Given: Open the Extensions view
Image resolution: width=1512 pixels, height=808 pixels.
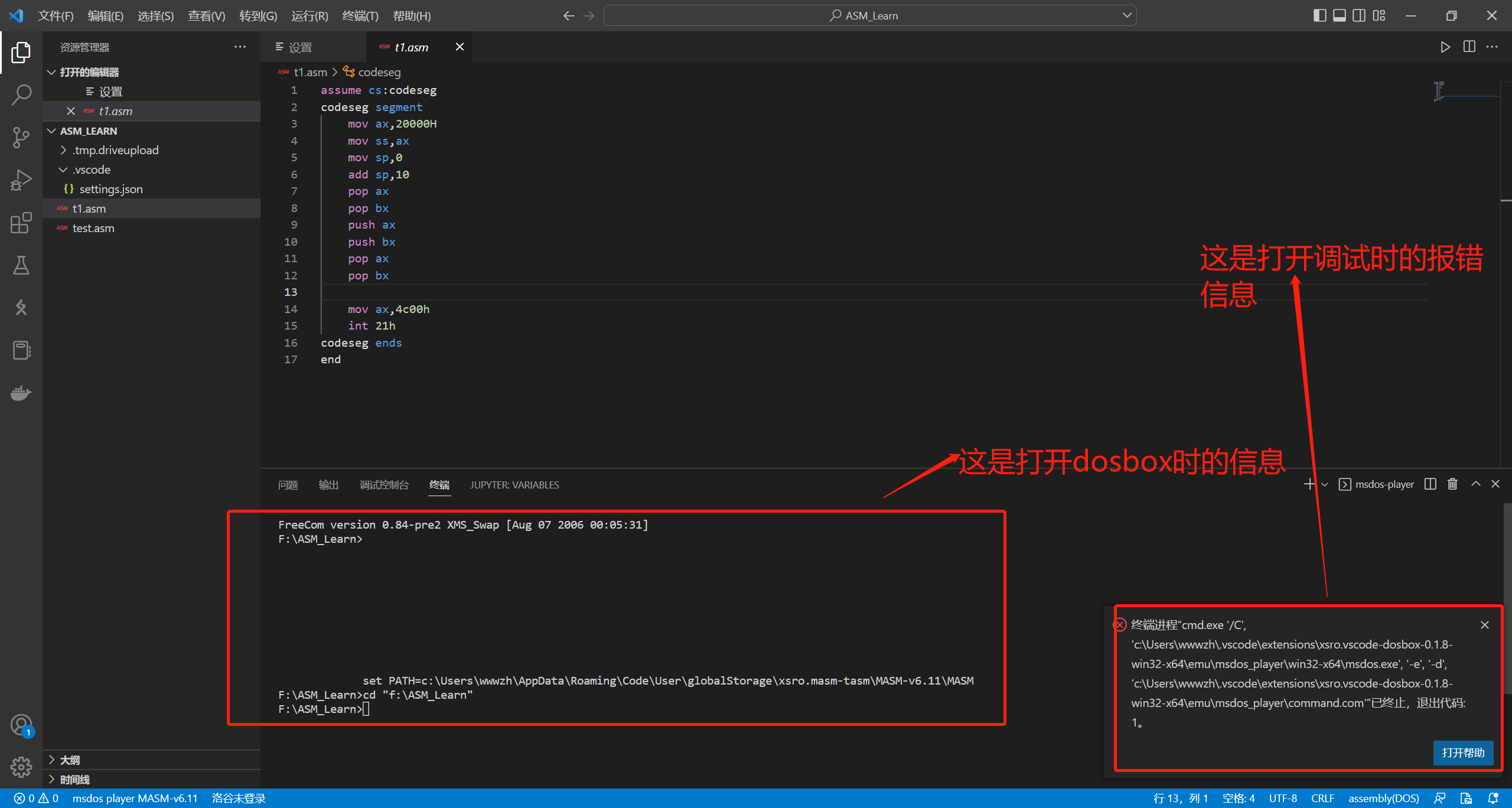Looking at the screenshot, I should (21, 223).
